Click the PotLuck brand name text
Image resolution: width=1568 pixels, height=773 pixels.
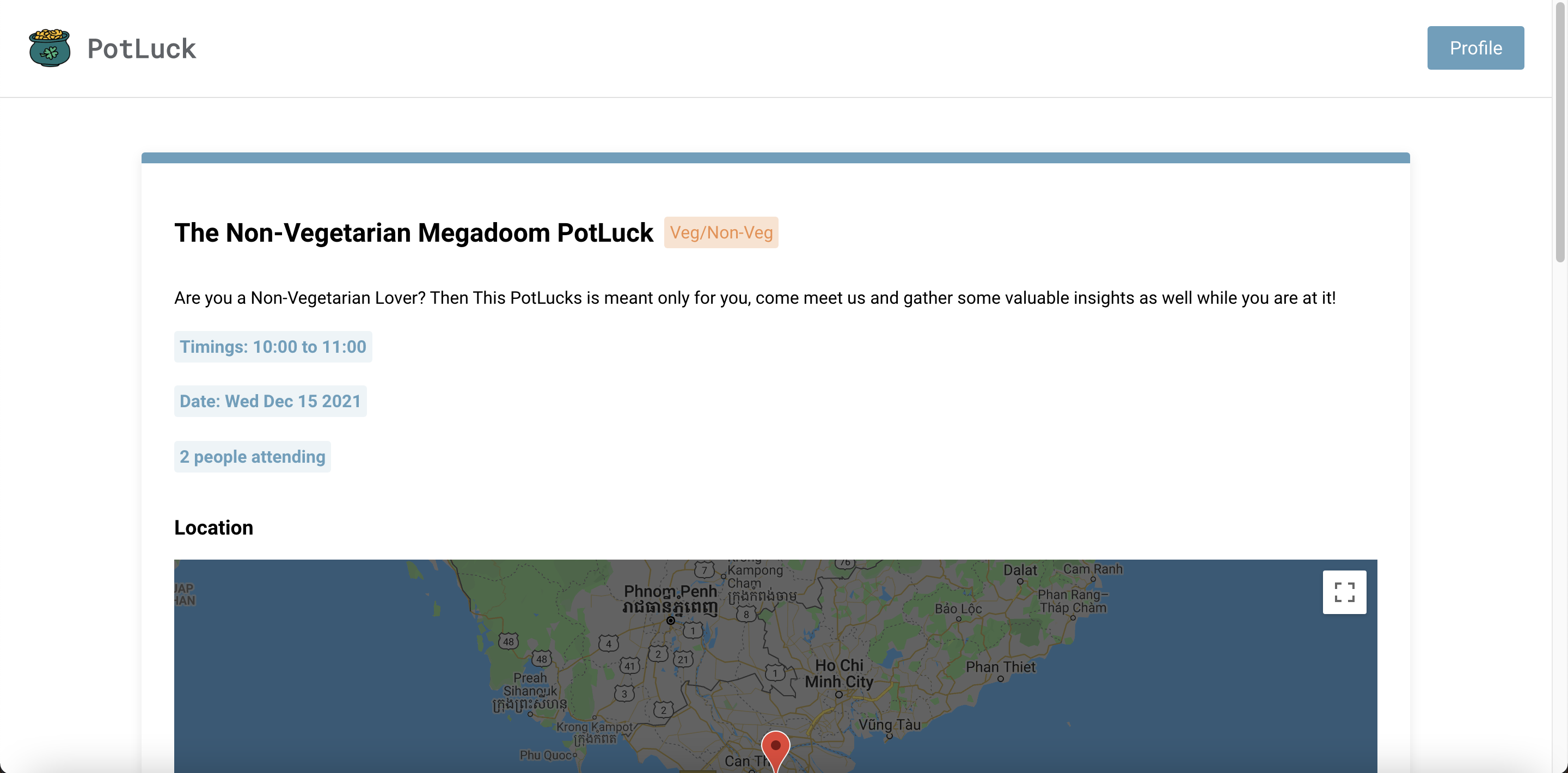pos(141,48)
